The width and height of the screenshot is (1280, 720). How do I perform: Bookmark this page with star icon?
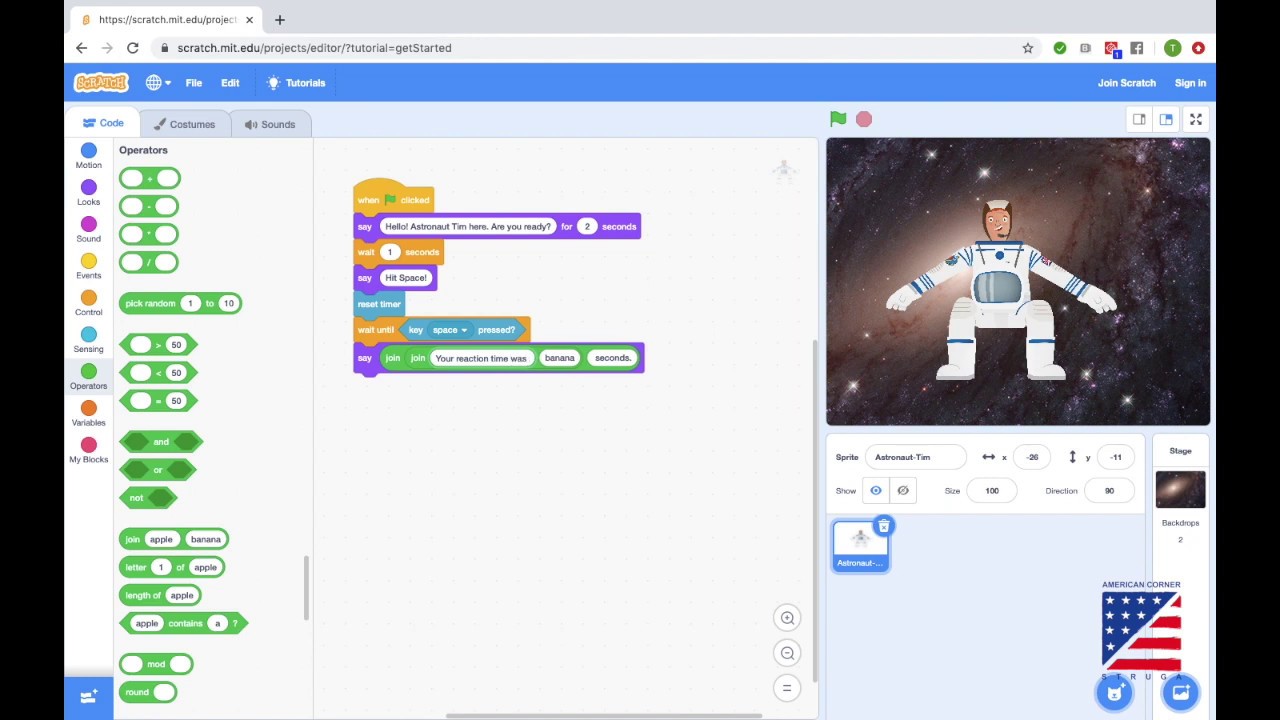point(1027,47)
